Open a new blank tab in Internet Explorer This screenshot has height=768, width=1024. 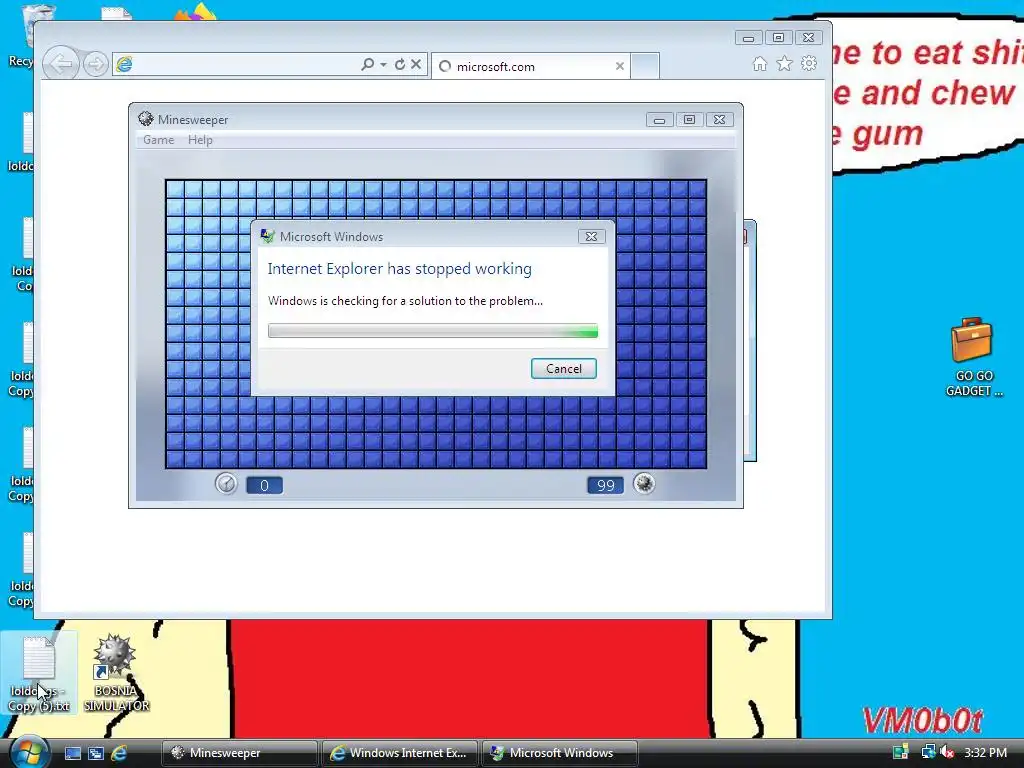coord(645,66)
